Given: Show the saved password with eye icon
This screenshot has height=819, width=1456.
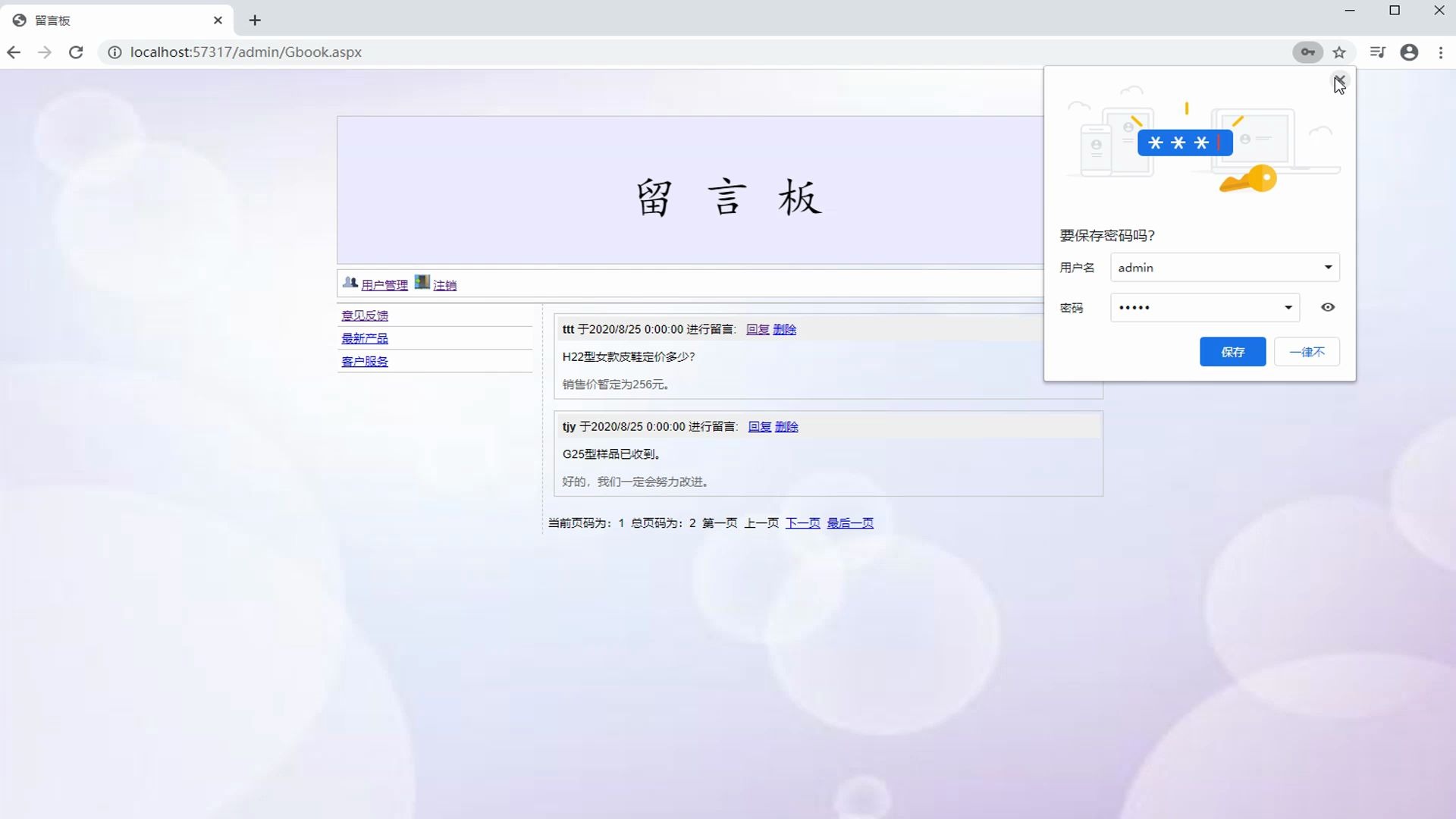Looking at the screenshot, I should coord(1328,307).
